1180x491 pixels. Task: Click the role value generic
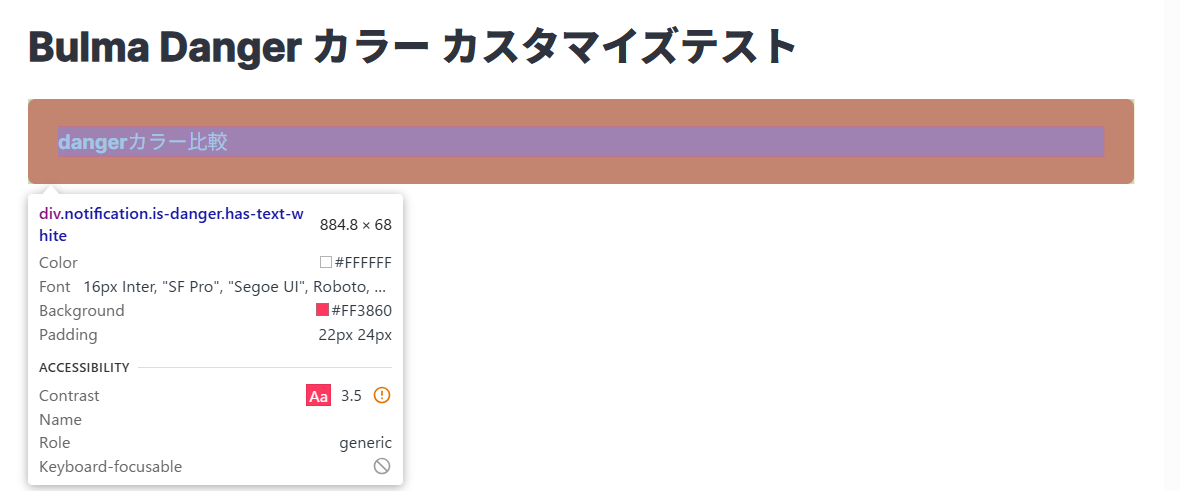[365, 443]
